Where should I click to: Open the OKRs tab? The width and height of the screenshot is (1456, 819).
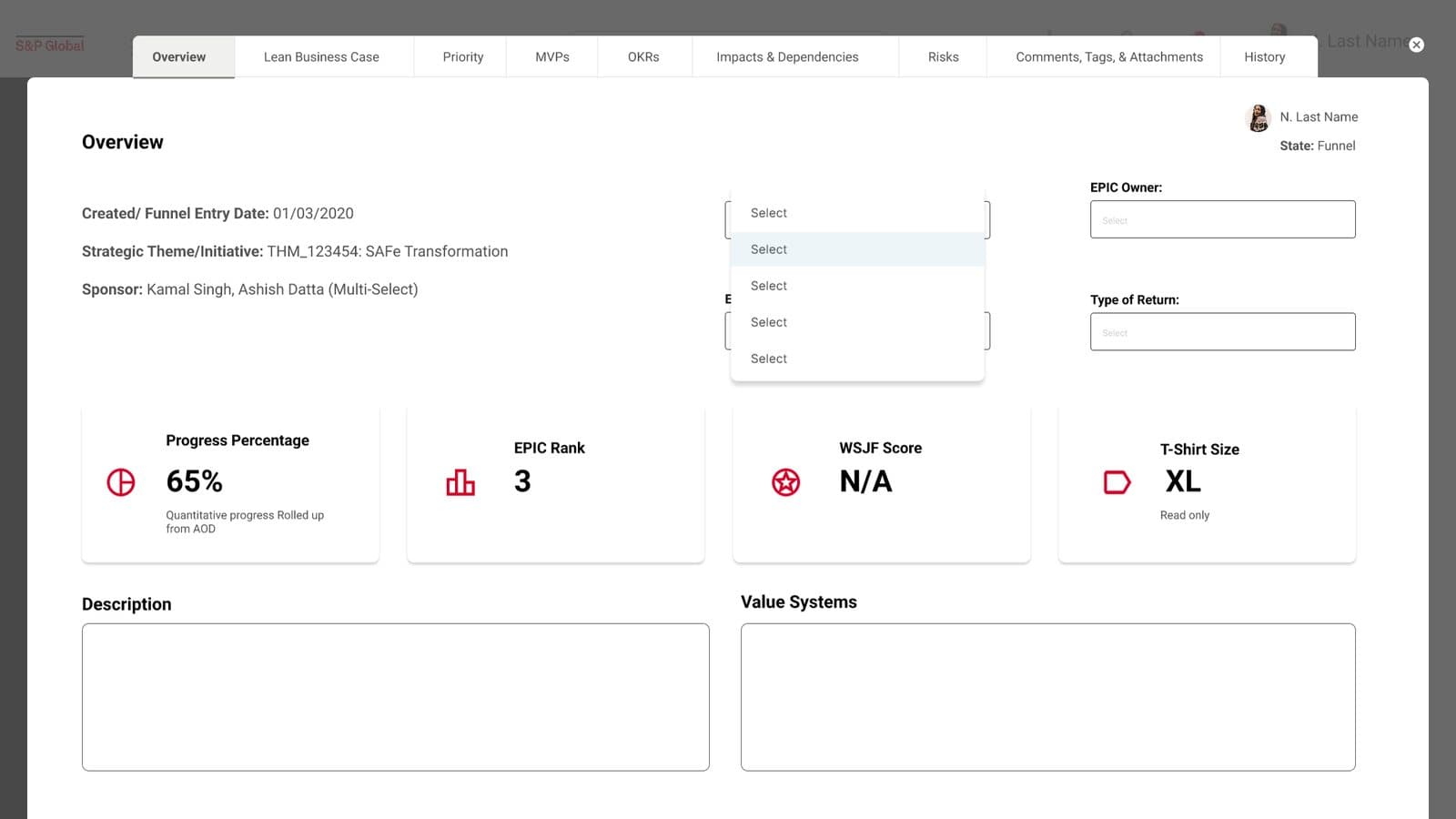(x=643, y=56)
